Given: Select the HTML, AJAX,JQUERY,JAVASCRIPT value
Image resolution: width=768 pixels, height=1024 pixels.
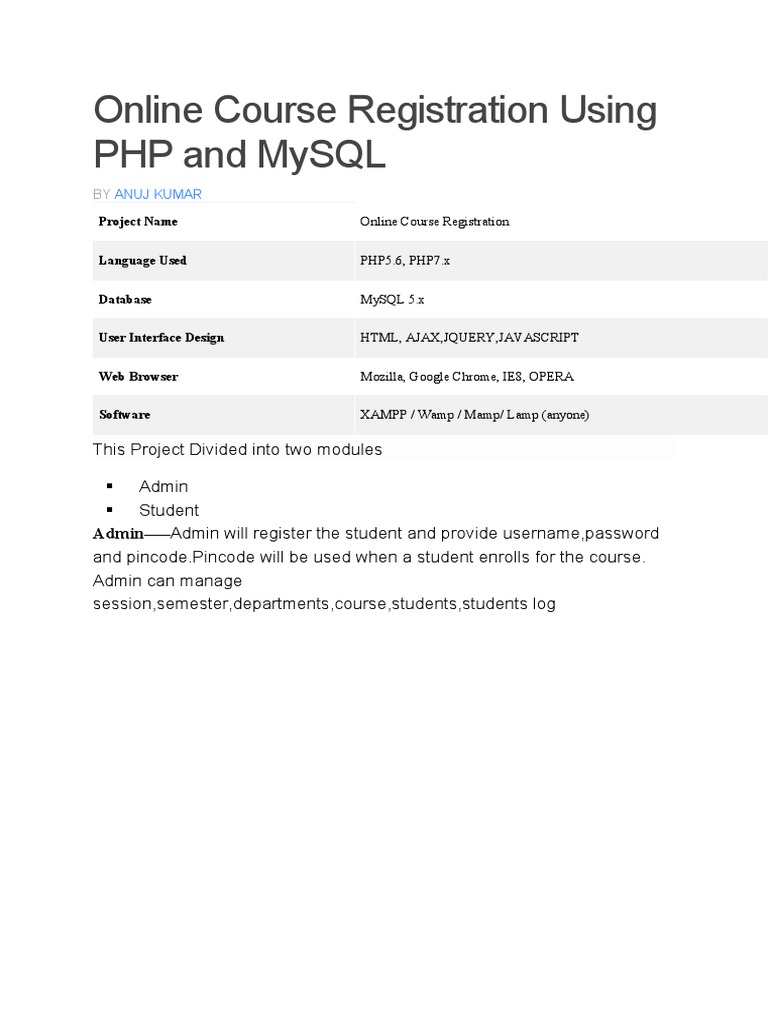Looking at the screenshot, I should 469,337.
